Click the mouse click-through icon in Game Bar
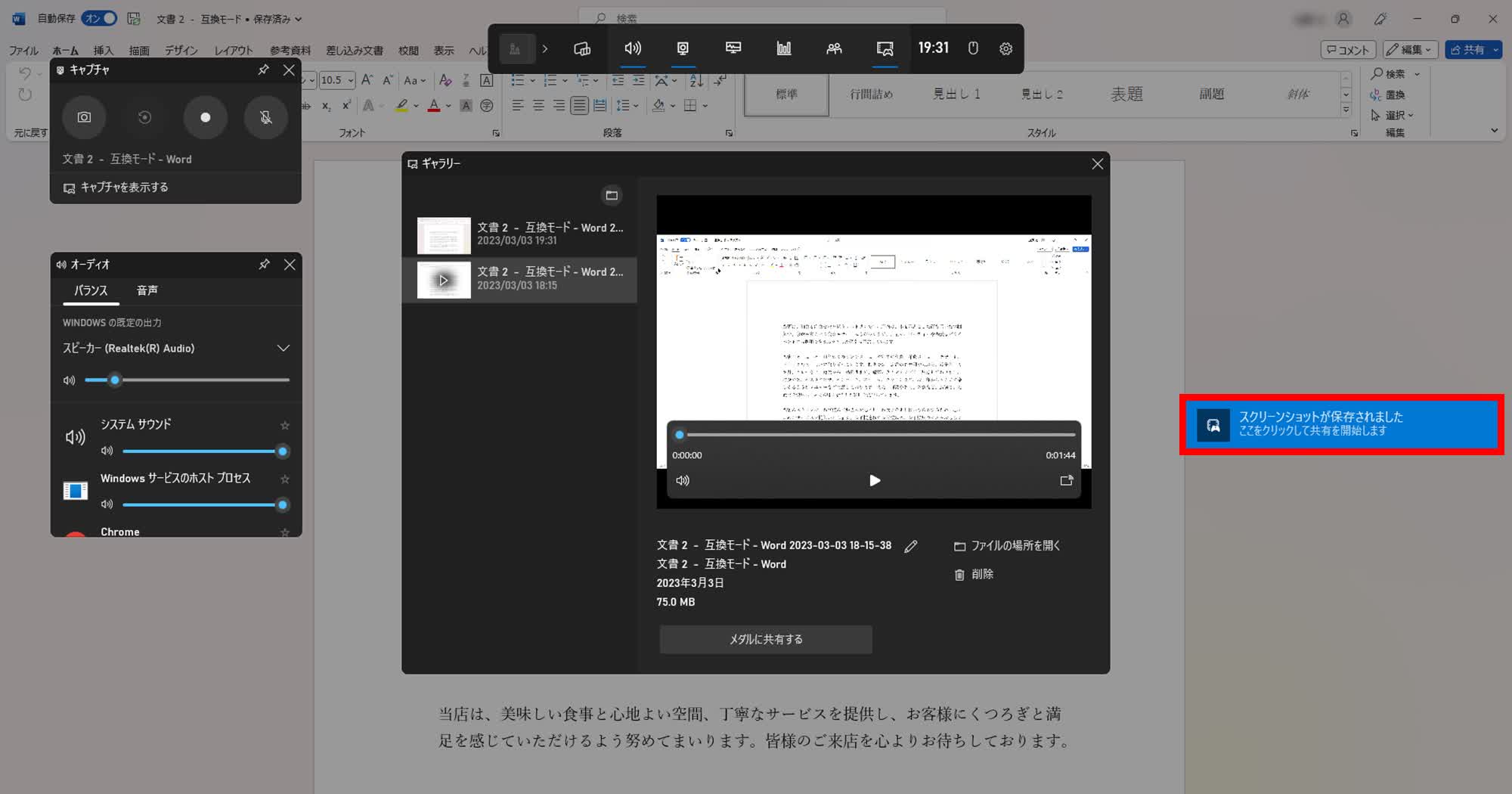This screenshot has height=794, width=1512. coord(973,48)
